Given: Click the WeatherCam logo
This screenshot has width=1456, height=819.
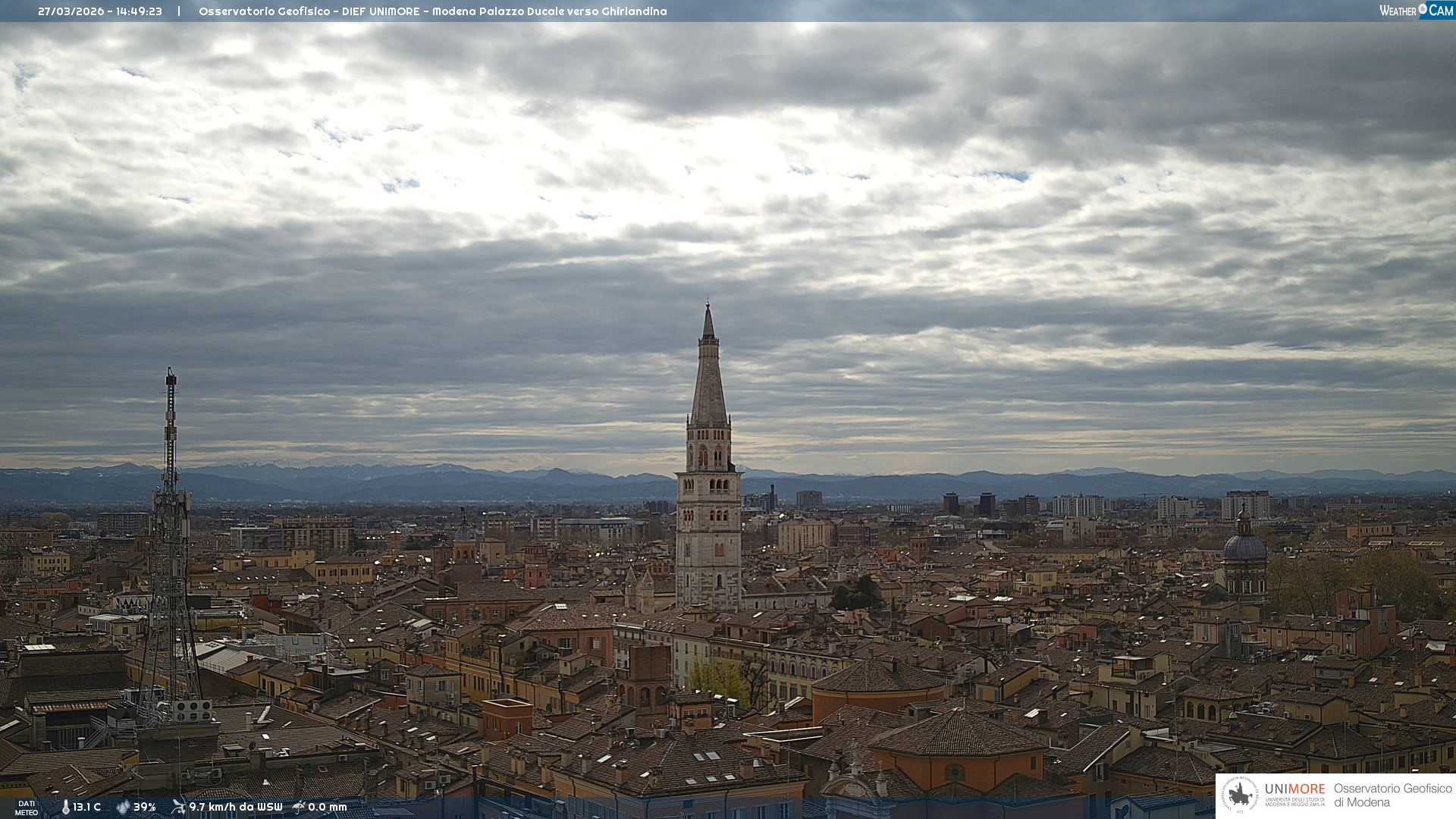Looking at the screenshot, I should (x=1416, y=11).
